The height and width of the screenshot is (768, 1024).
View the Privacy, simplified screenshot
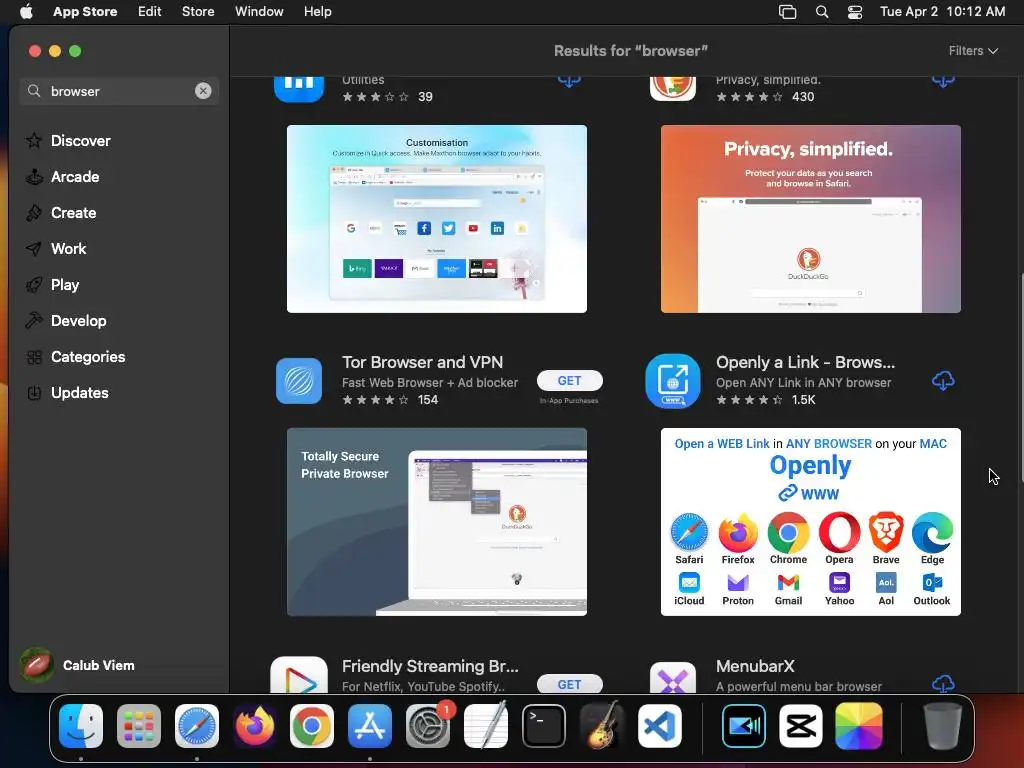pos(810,219)
